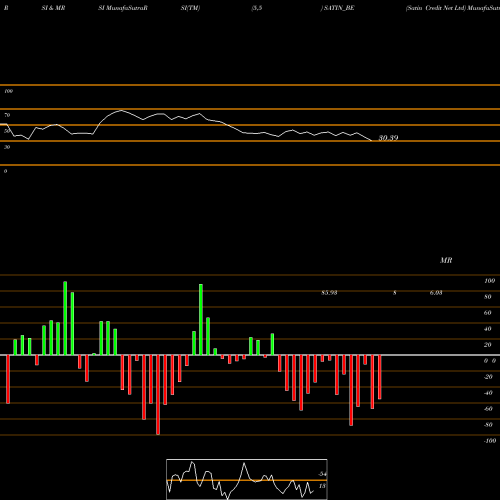Click the RSI line end value '30.39'
This screenshot has height=500, width=500.
pyautogui.click(x=388, y=138)
